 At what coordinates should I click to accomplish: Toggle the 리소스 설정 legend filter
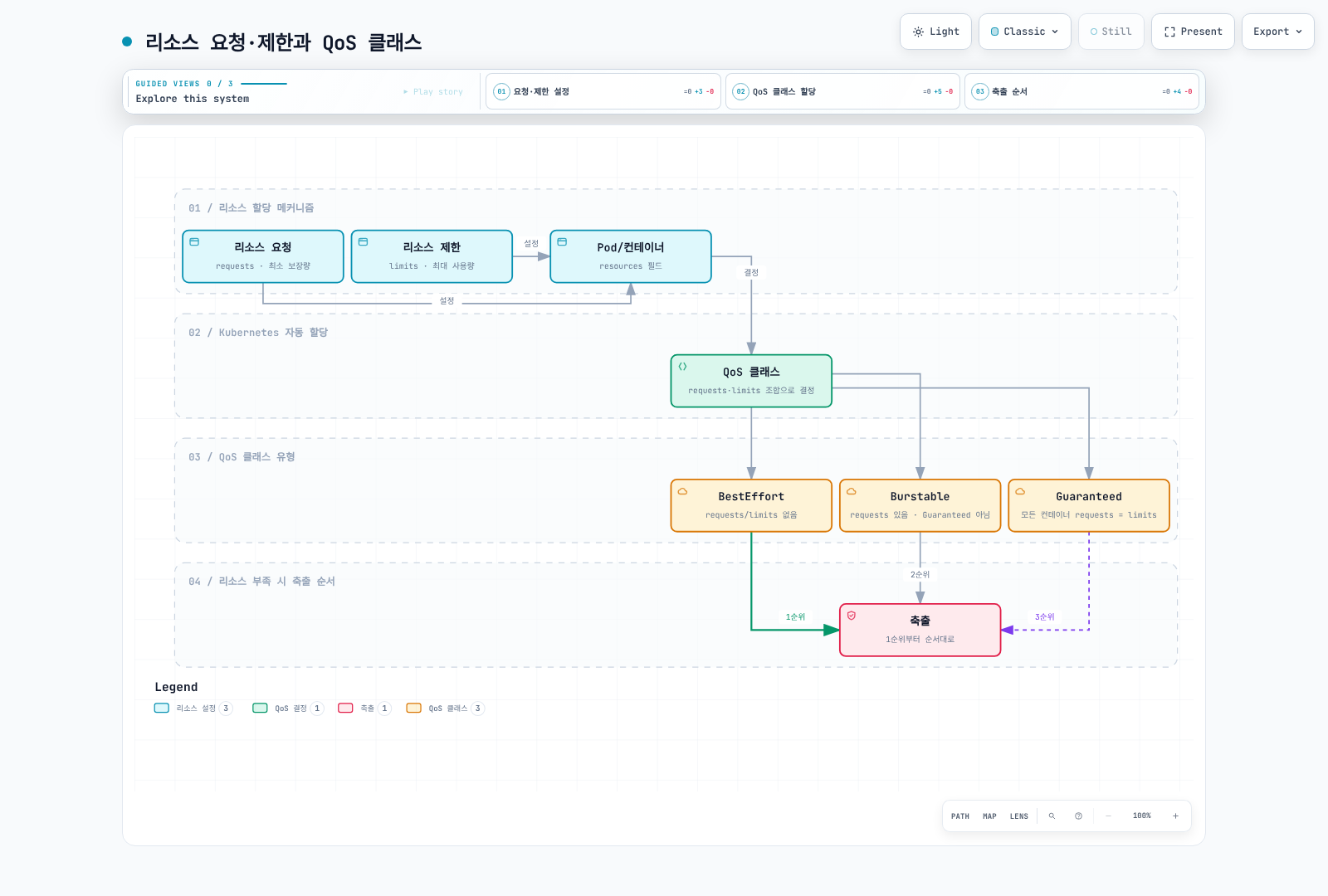[x=193, y=709]
